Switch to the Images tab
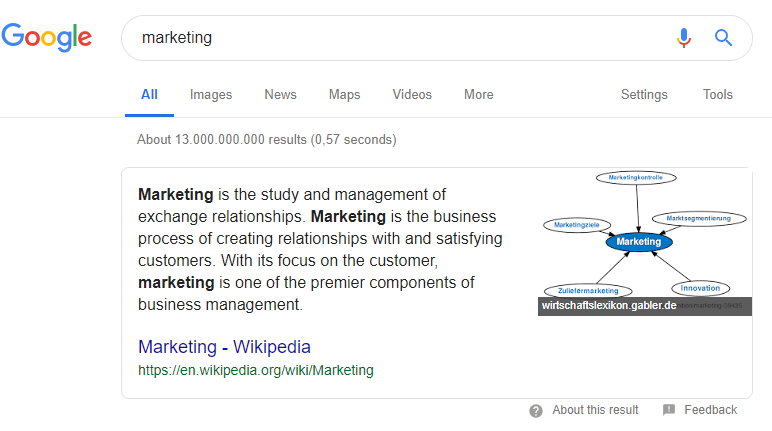The width and height of the screenshot is (772, 431). 211,95
